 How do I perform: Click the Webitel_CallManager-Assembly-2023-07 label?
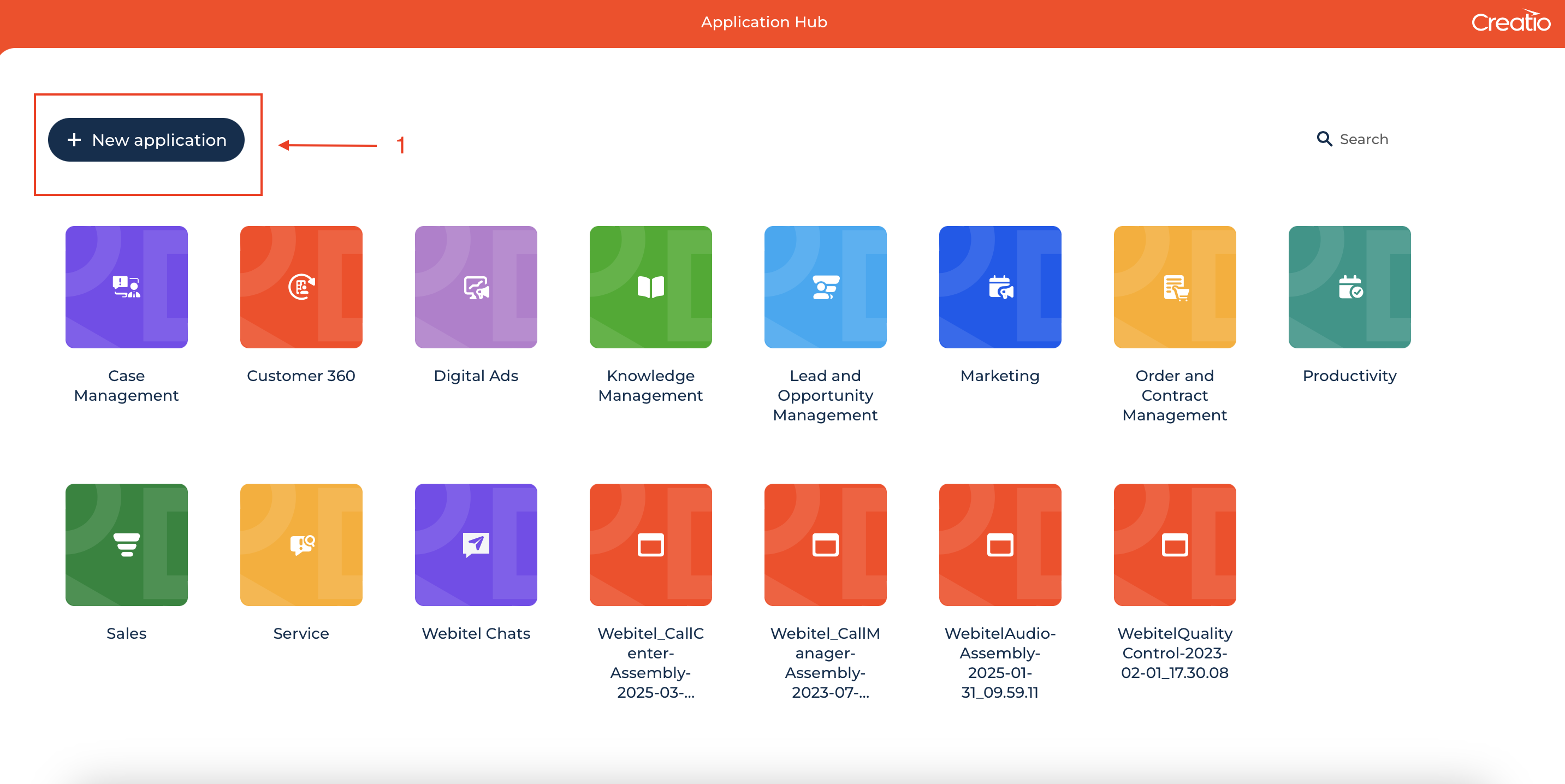pyautogui.click(x=825, y=663)
